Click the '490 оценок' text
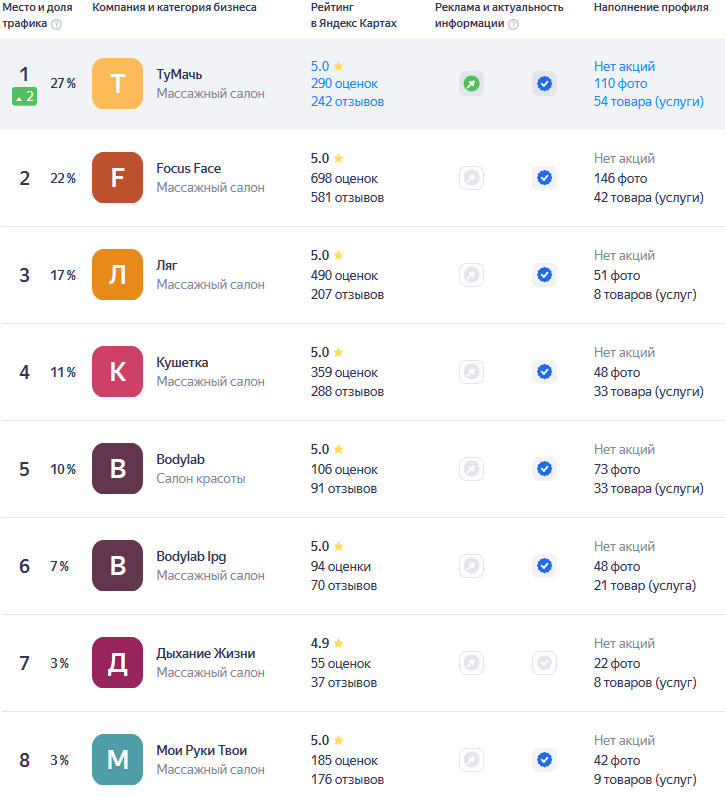 344,275
